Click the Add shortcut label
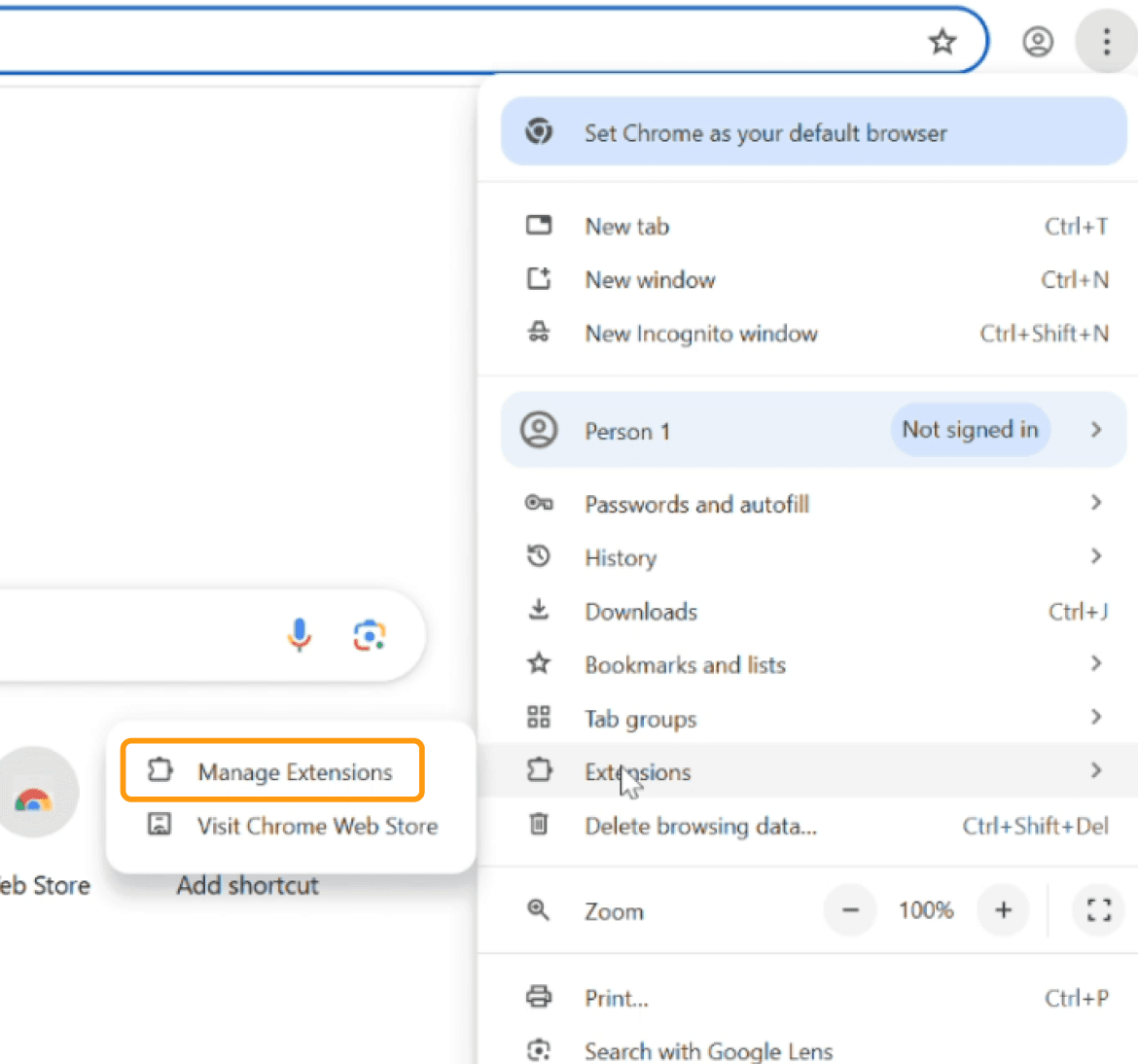Viewport: 1138px width, 1064px height. (247, 885)
